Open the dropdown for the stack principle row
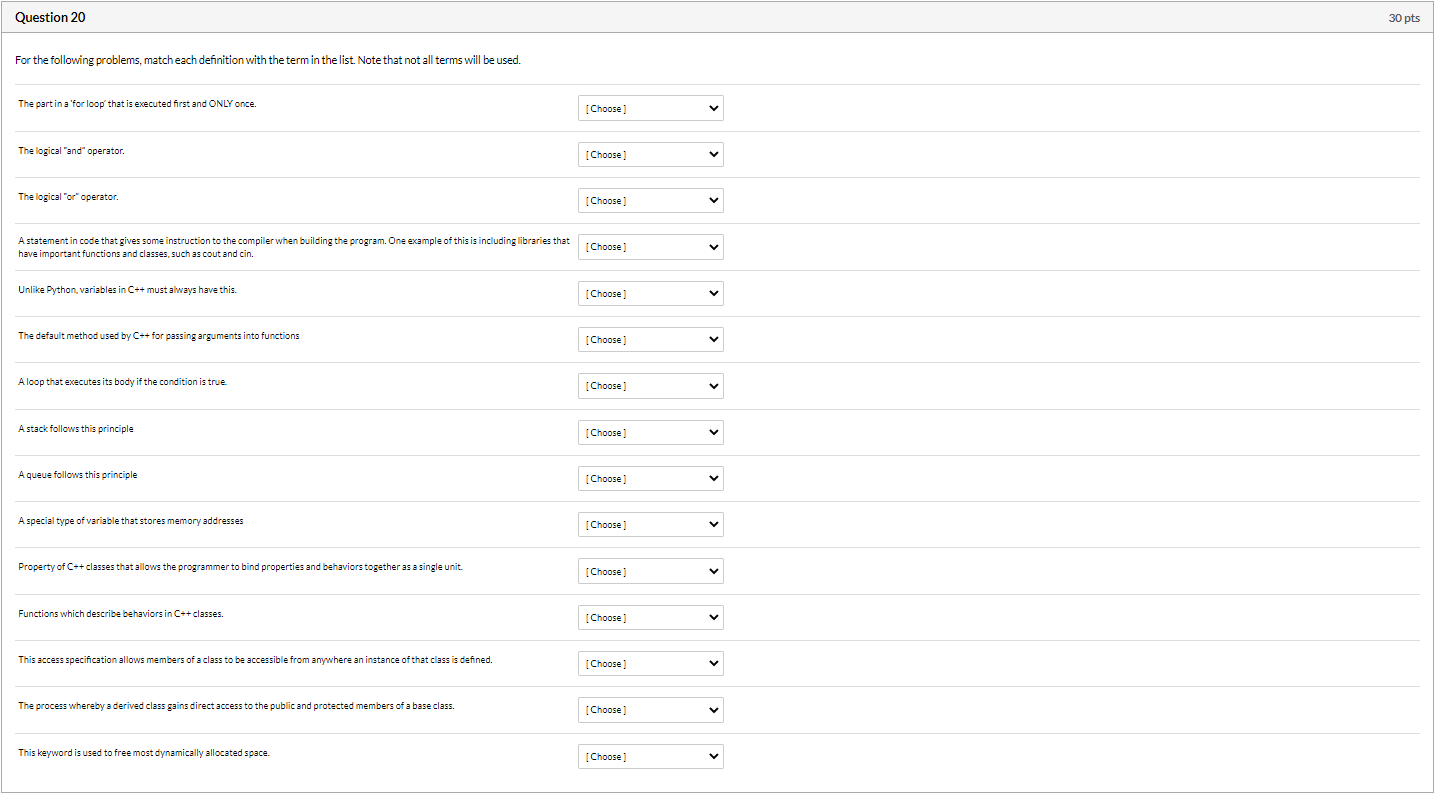Image resolution: width=1435 pixels, height=794 pixels. click(651, 433)
